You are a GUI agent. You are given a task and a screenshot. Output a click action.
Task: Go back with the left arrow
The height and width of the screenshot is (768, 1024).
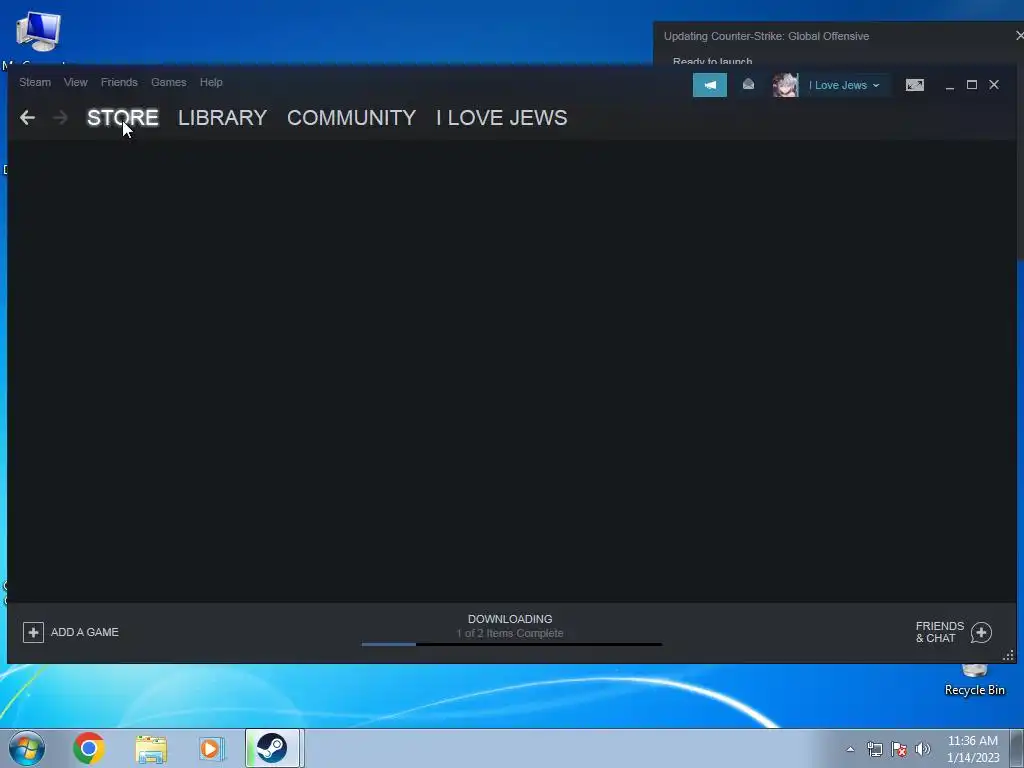(x=27, y=118)
